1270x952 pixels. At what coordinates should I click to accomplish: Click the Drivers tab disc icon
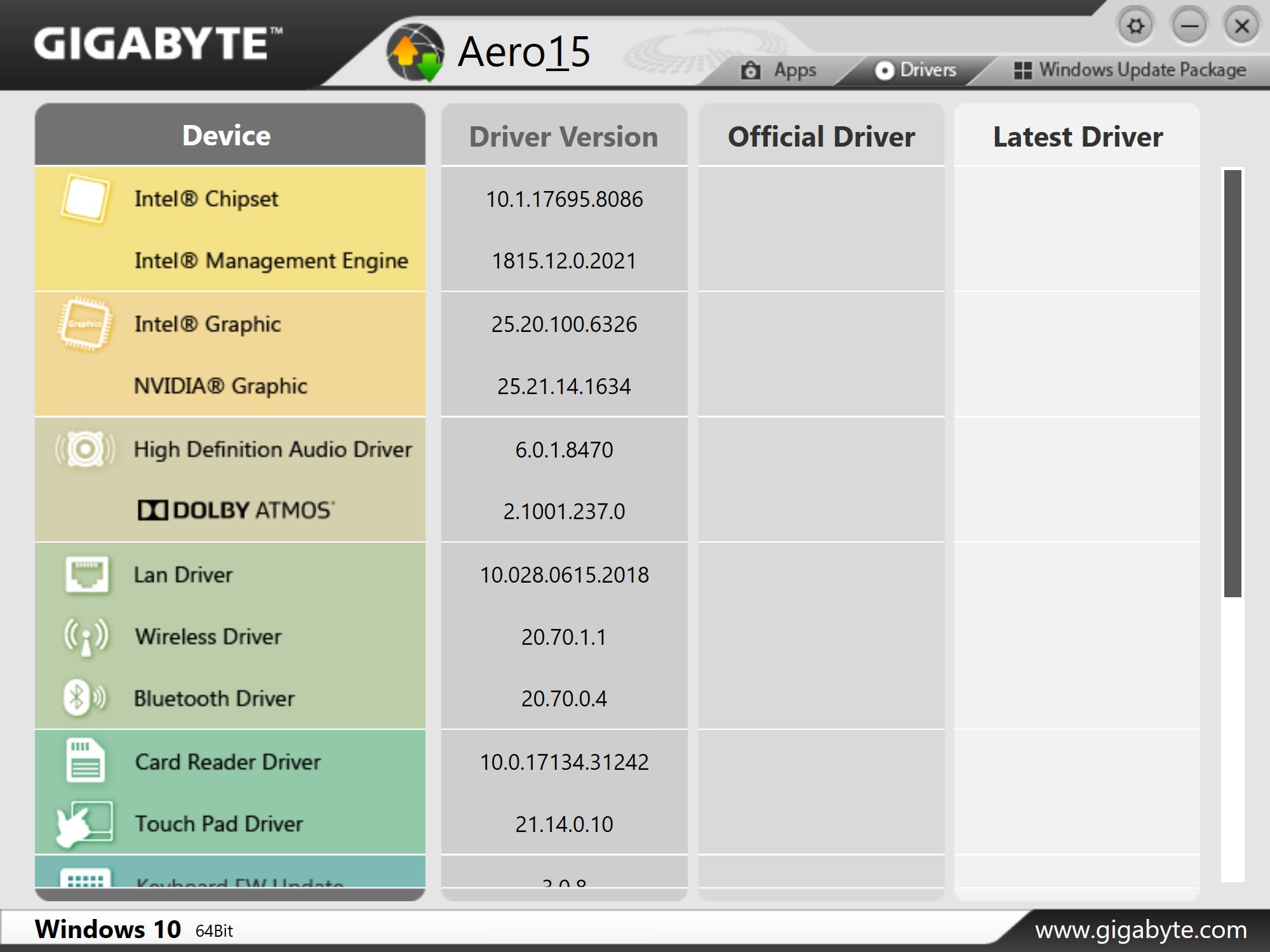[x=885, y=70]
